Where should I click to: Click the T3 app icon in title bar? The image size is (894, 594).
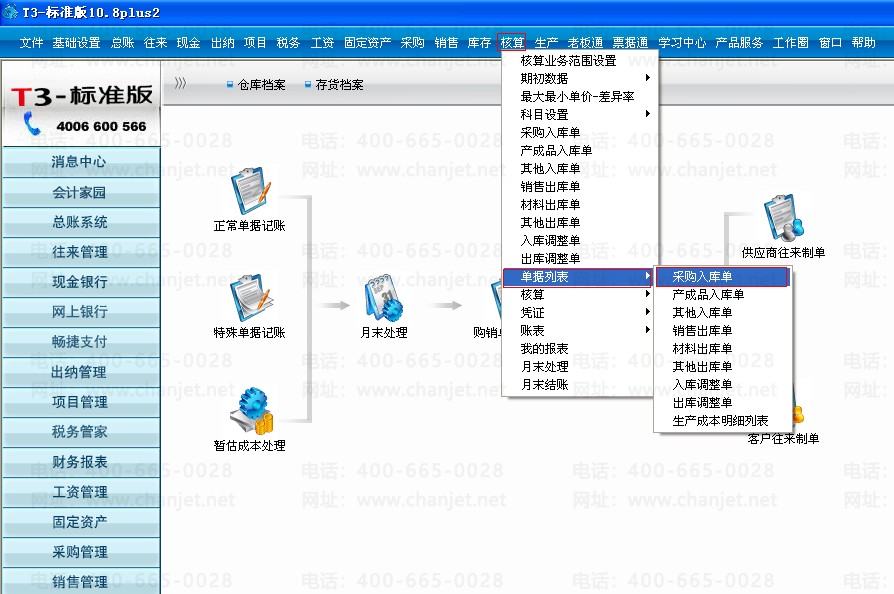[x=10, y=12]
